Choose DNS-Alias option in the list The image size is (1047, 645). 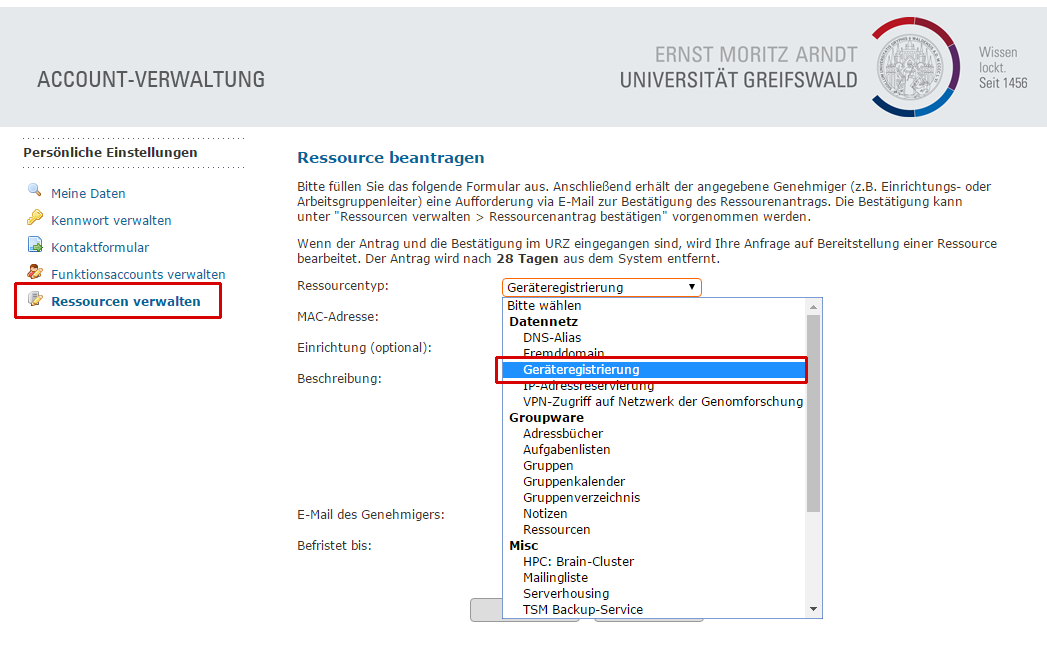(551, 338)
